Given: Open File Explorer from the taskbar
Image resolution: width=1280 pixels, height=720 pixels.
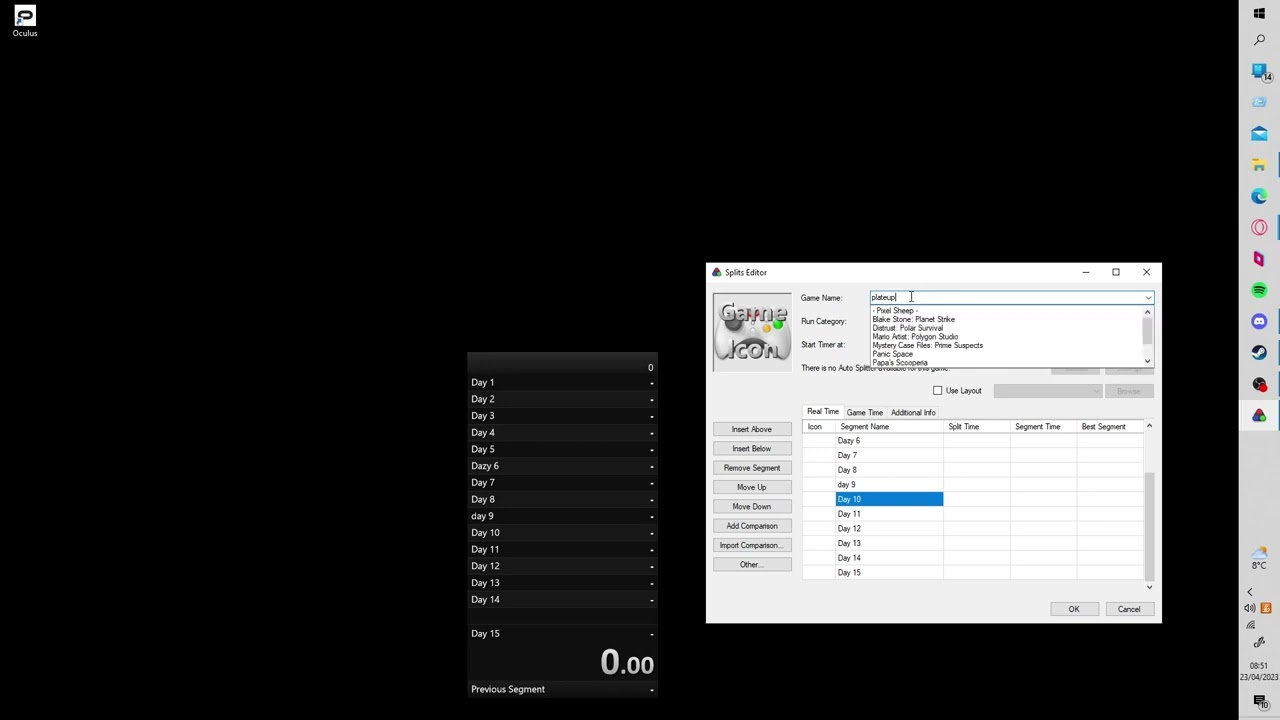Looking at the screenshot, I should 1259,164.
